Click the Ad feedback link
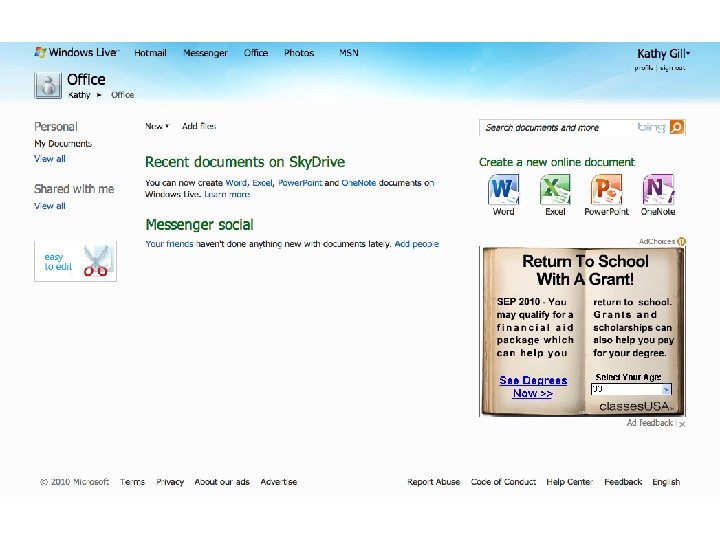The width and height of the screenshot is (720, 540). pyautogui.click(x=649, y=423)
